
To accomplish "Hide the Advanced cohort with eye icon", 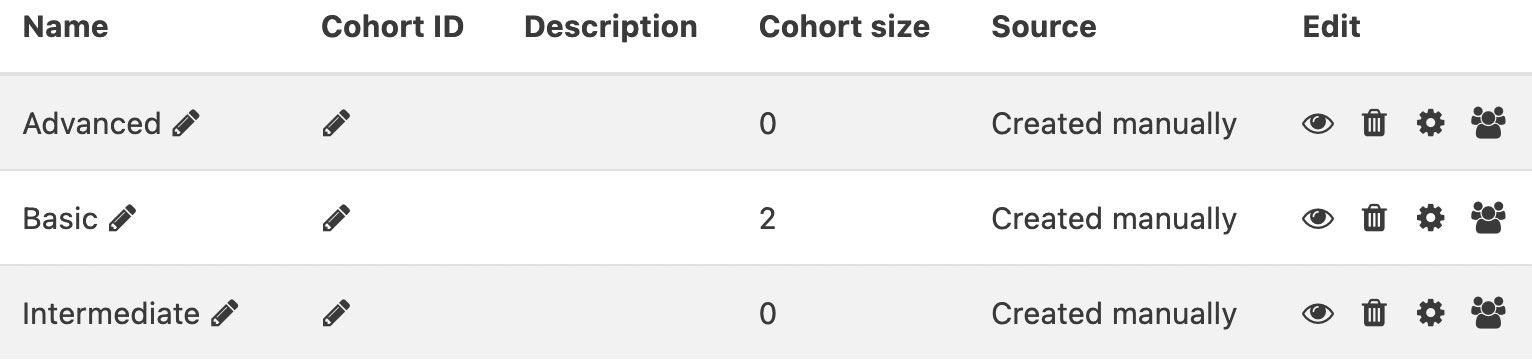I will pyautogui.click(x=1318, y=124).
